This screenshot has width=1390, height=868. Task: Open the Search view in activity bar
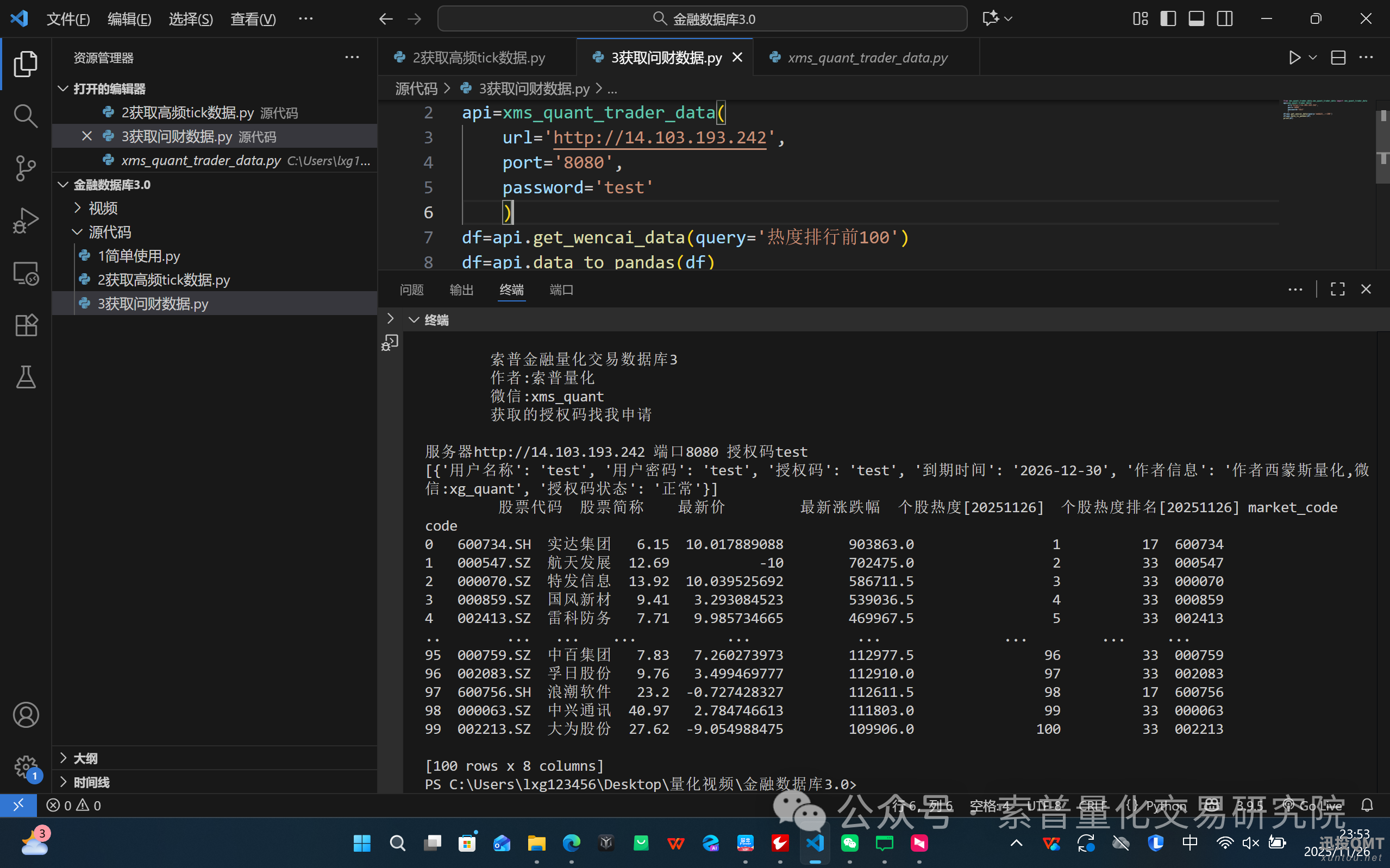tap(25, 116)
